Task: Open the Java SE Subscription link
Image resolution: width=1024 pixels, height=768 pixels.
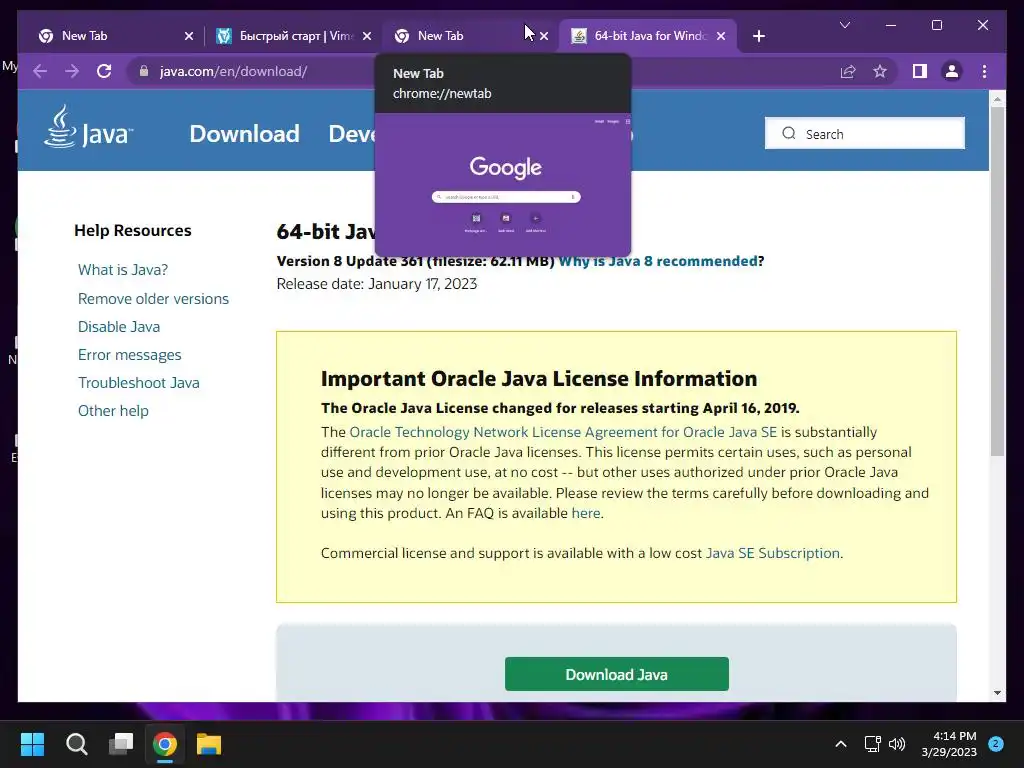Action: tap(773, 553)
